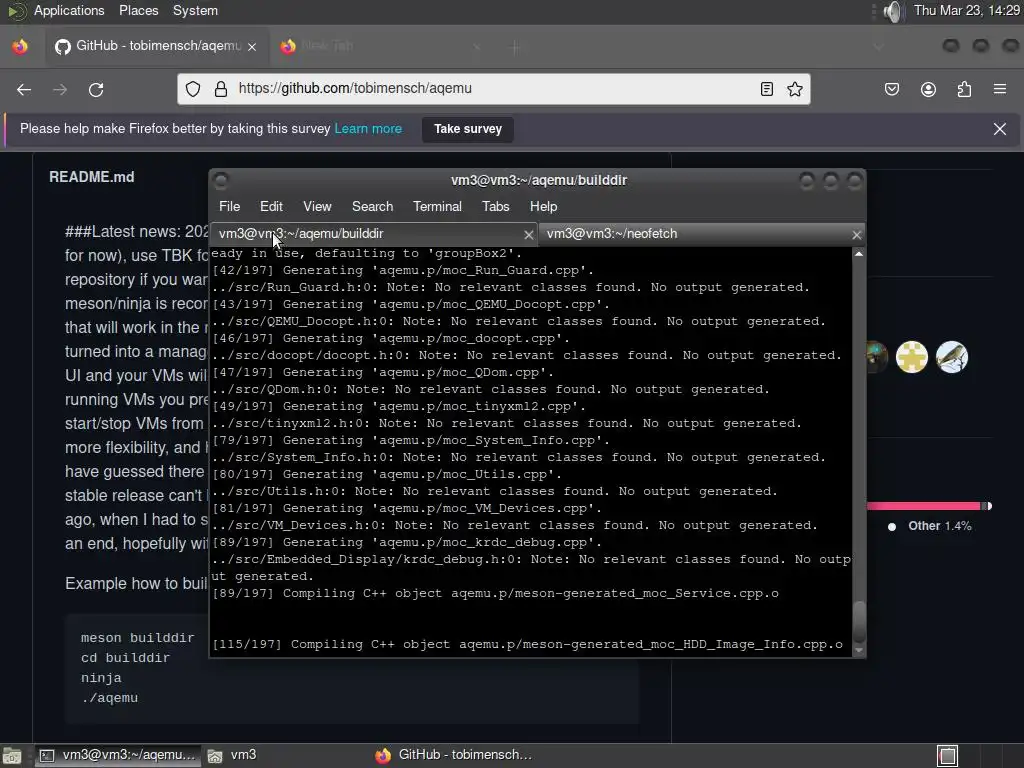
Task: Select the vm3@vm3:~/aqemu/builddir terminal tab
Action: (x=374, y=234)
